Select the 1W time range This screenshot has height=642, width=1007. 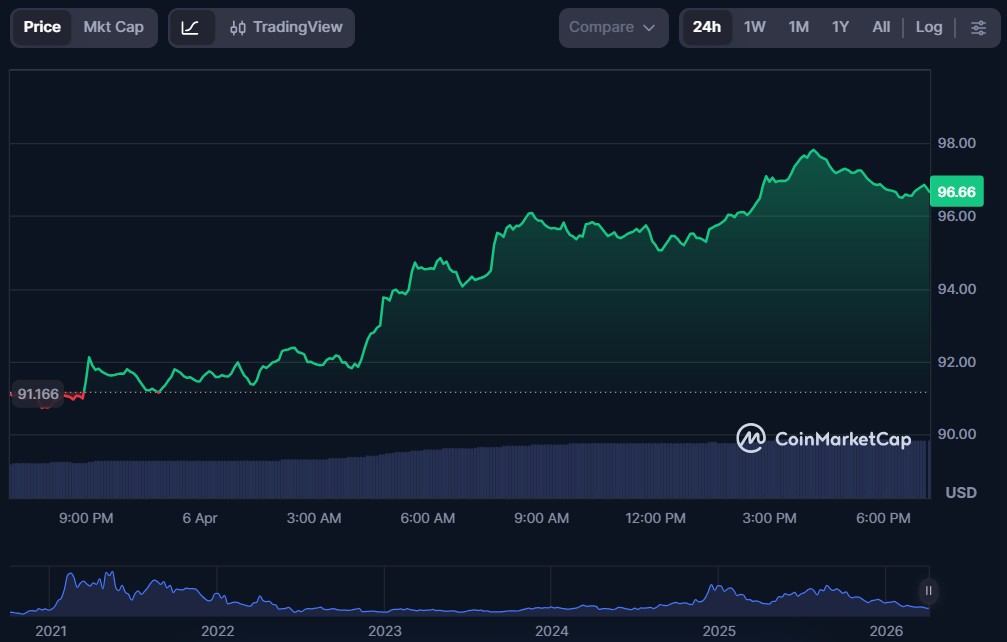[x=755, y=28]
